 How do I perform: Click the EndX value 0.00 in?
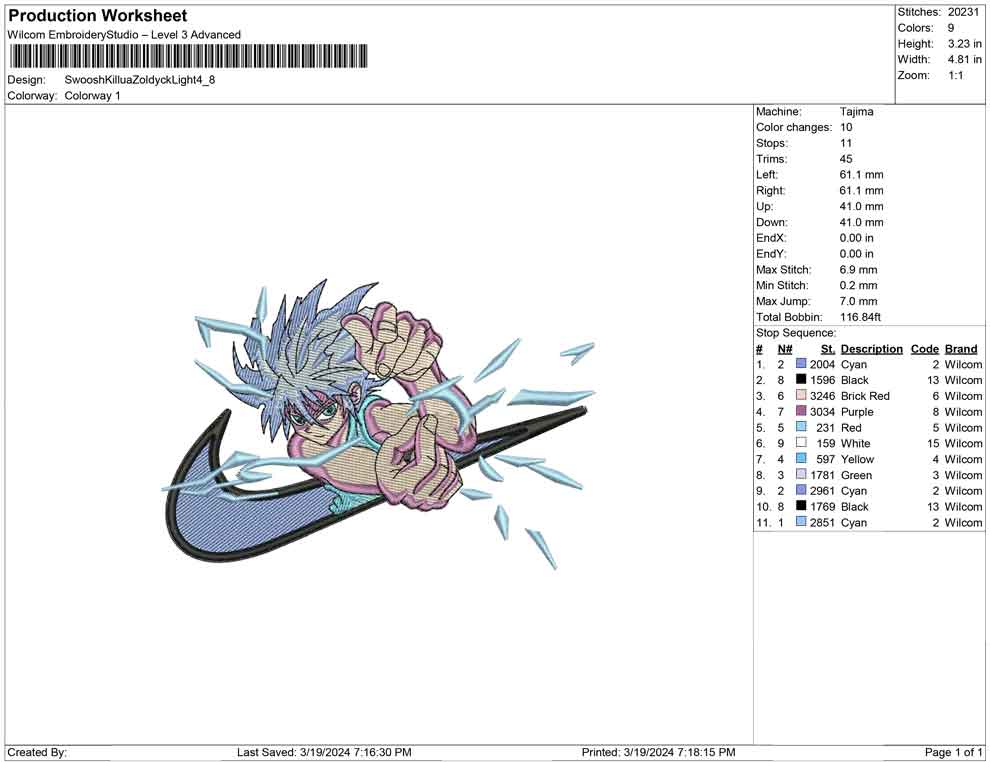pos(857,238)
